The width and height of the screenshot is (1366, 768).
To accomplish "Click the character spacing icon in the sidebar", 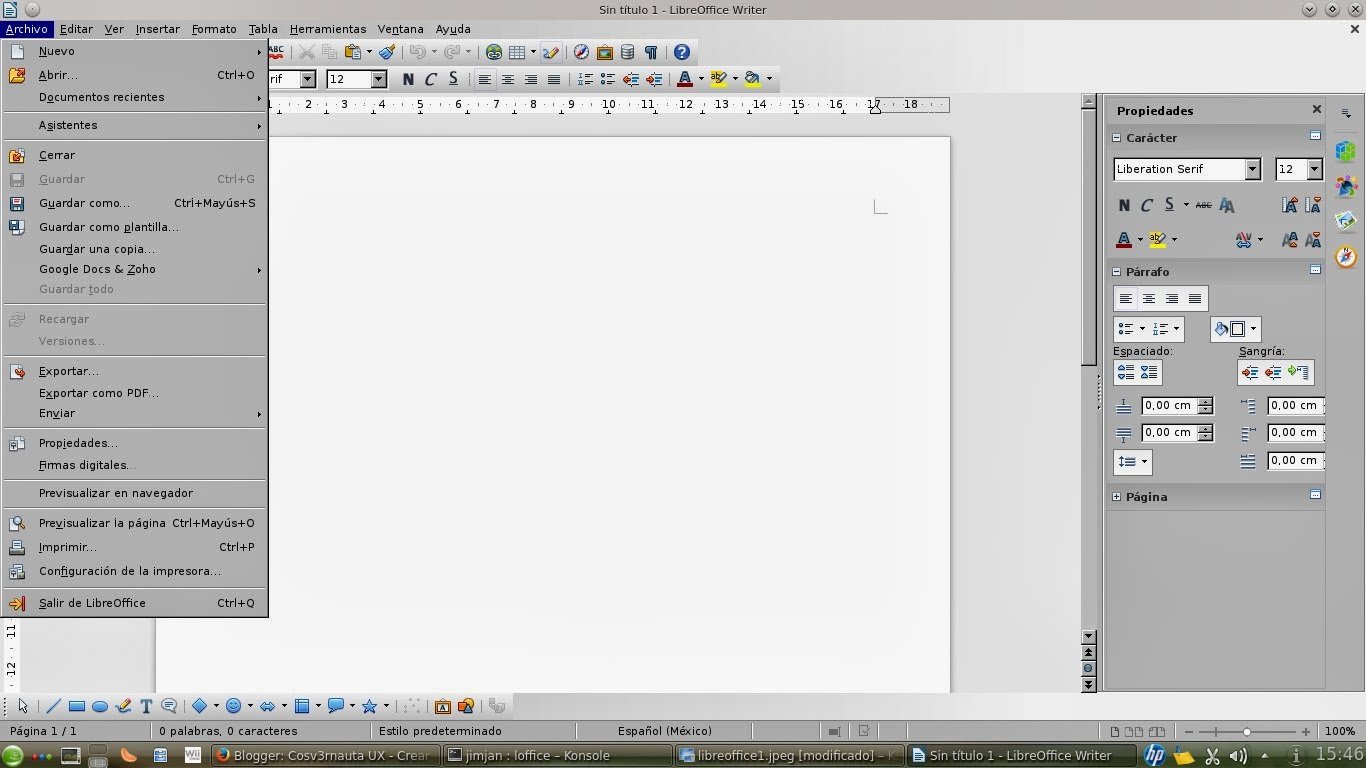I will 1244,240.
